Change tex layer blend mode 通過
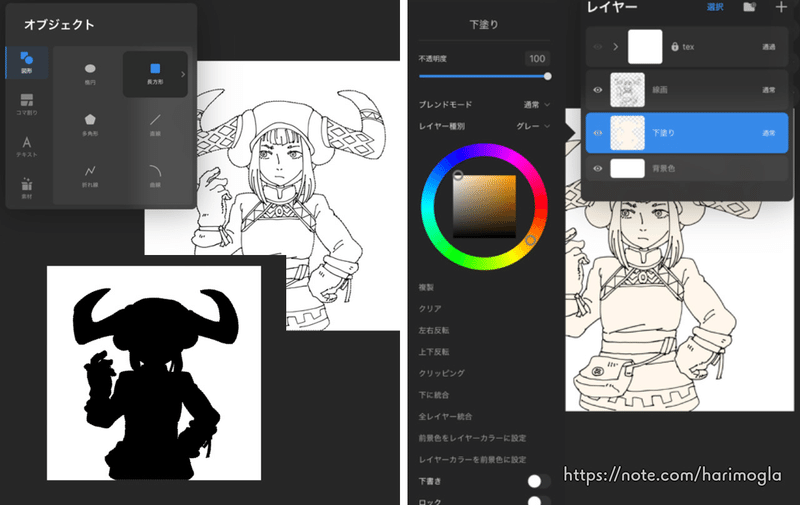 pos(769,47)
